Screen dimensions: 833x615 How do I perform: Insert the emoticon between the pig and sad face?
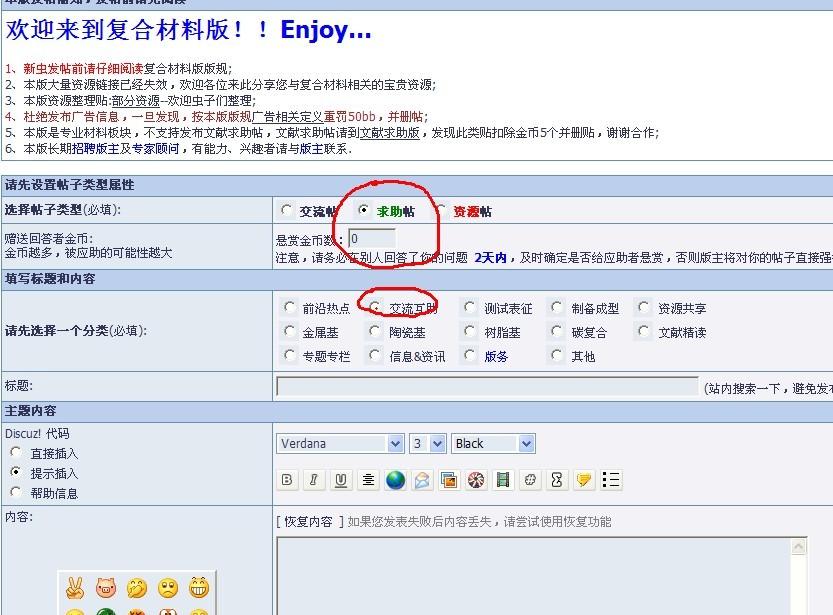(137, 588)
